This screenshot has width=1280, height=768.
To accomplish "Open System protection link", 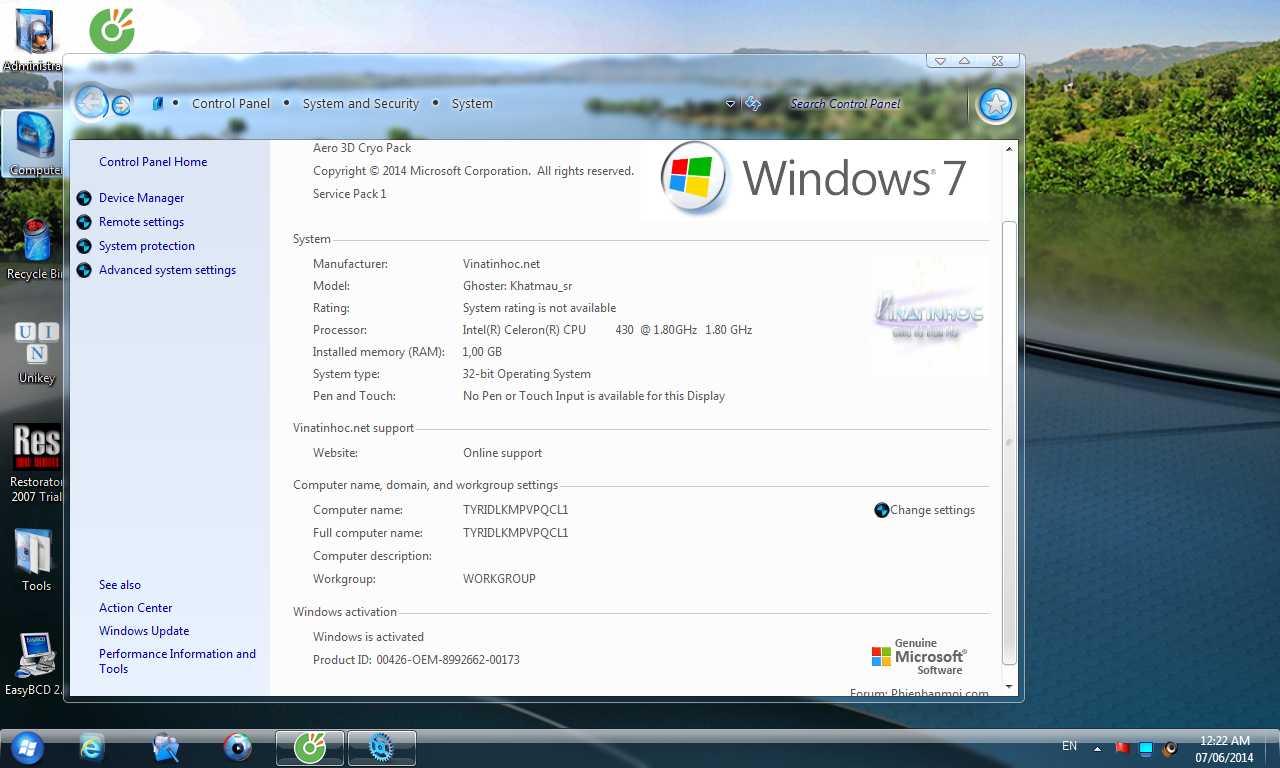I will coord(147,246).
